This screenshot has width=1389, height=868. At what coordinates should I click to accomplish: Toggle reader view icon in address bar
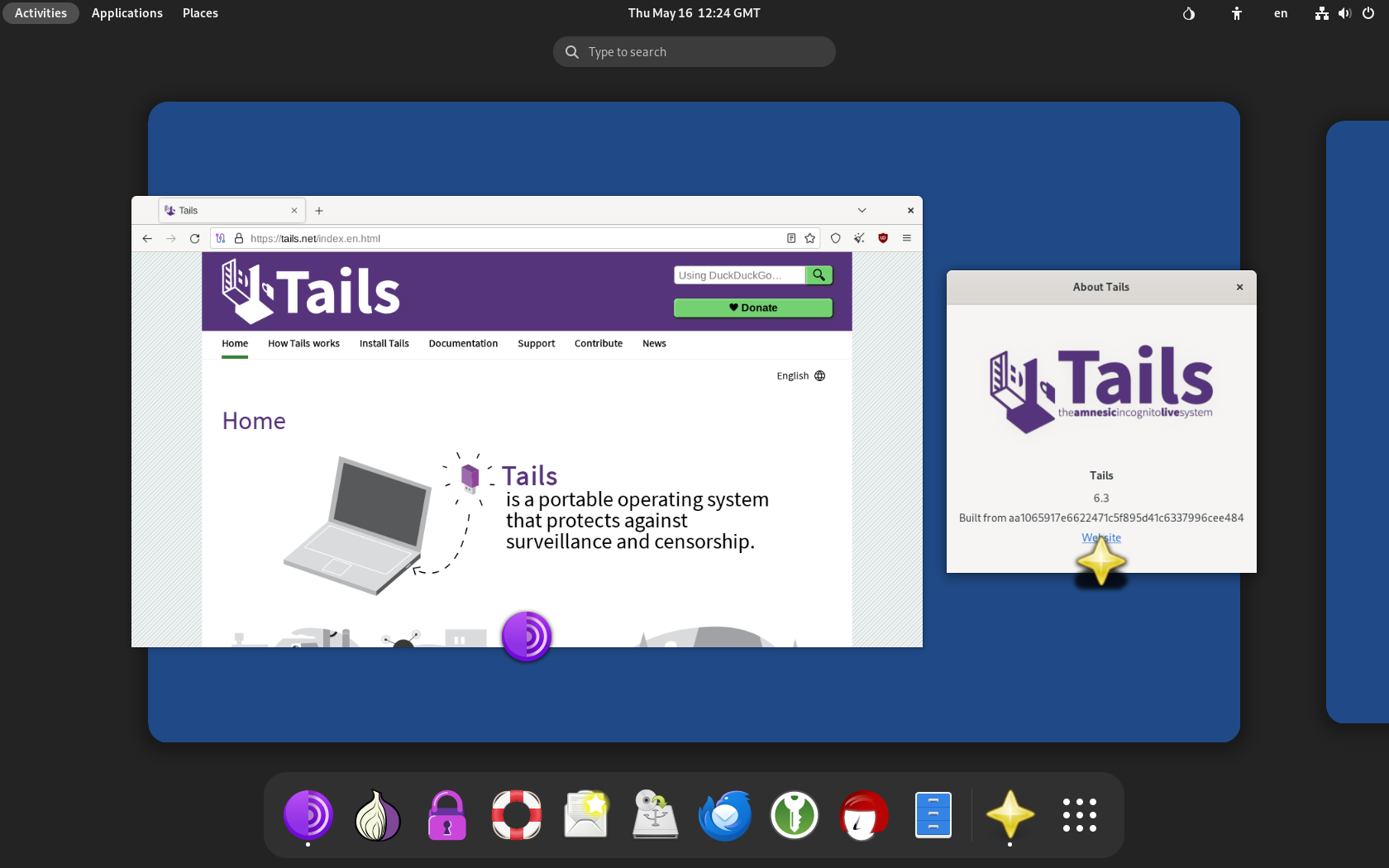click(791, 238)
